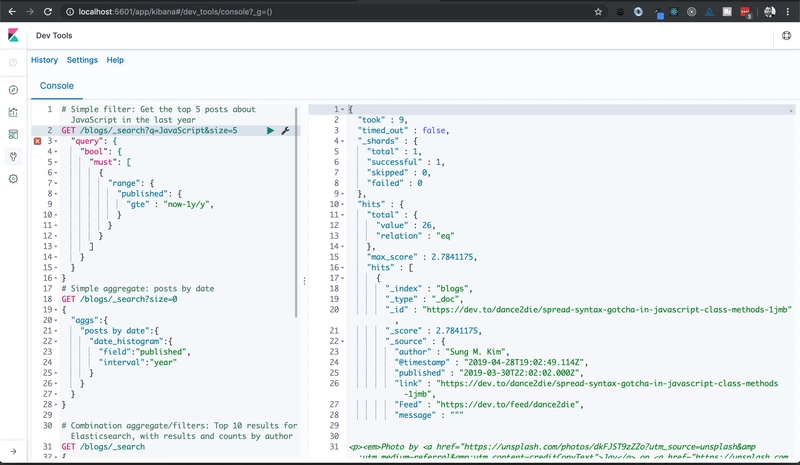Bookmark the page with the star icon
The width and height of the screenshot is (800, 465).
pos(598,11)
